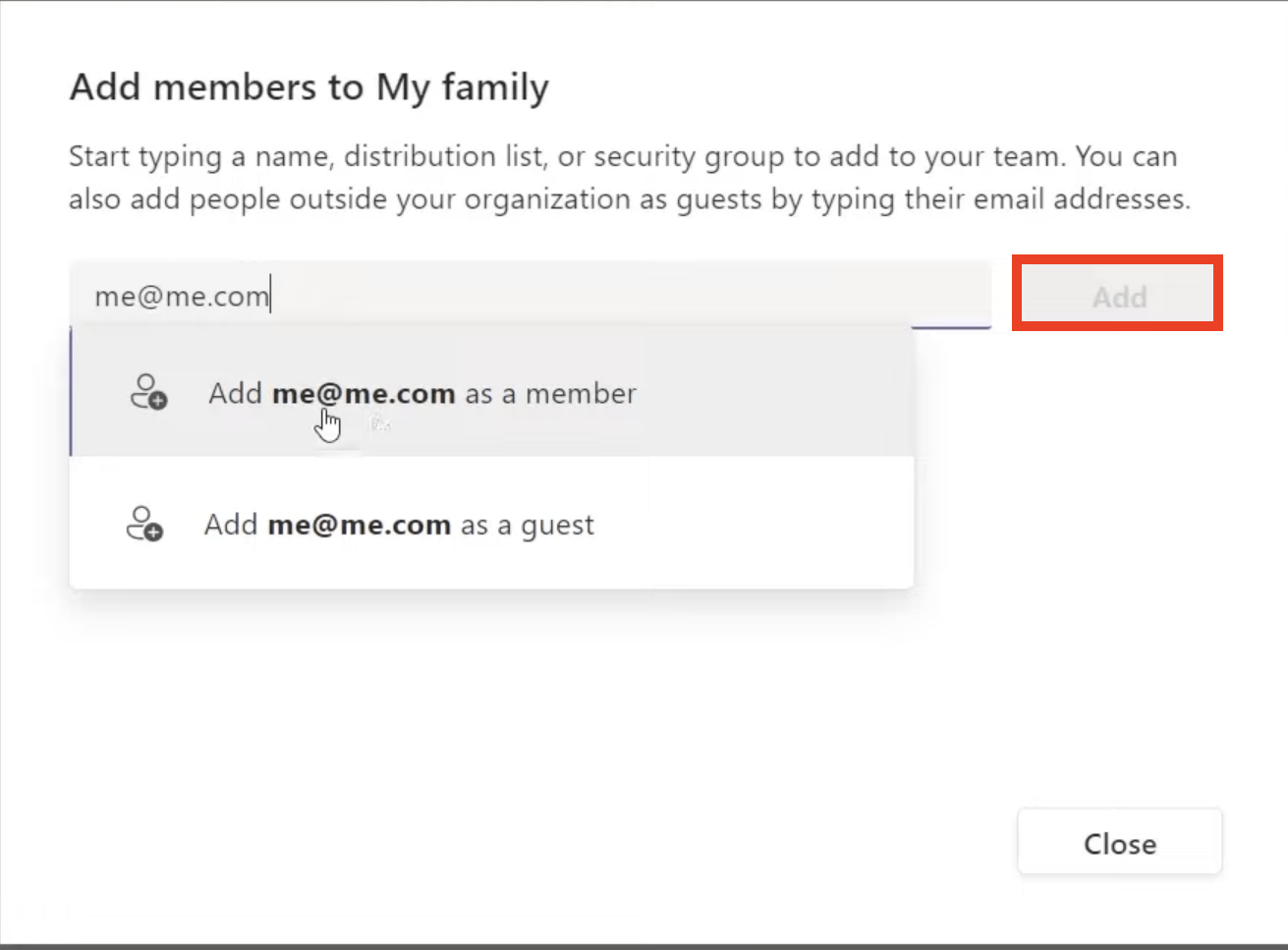Click the greyed-out Add button
Viewport: 1288px width, 950px height.
[1119, 296]
